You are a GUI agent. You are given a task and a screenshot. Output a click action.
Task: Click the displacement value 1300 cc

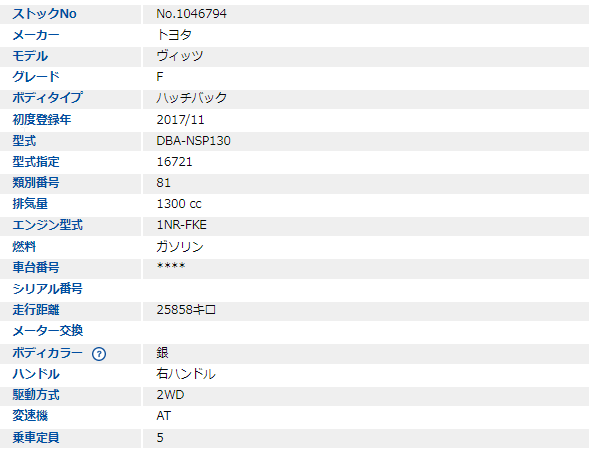[x=180, y=204]
